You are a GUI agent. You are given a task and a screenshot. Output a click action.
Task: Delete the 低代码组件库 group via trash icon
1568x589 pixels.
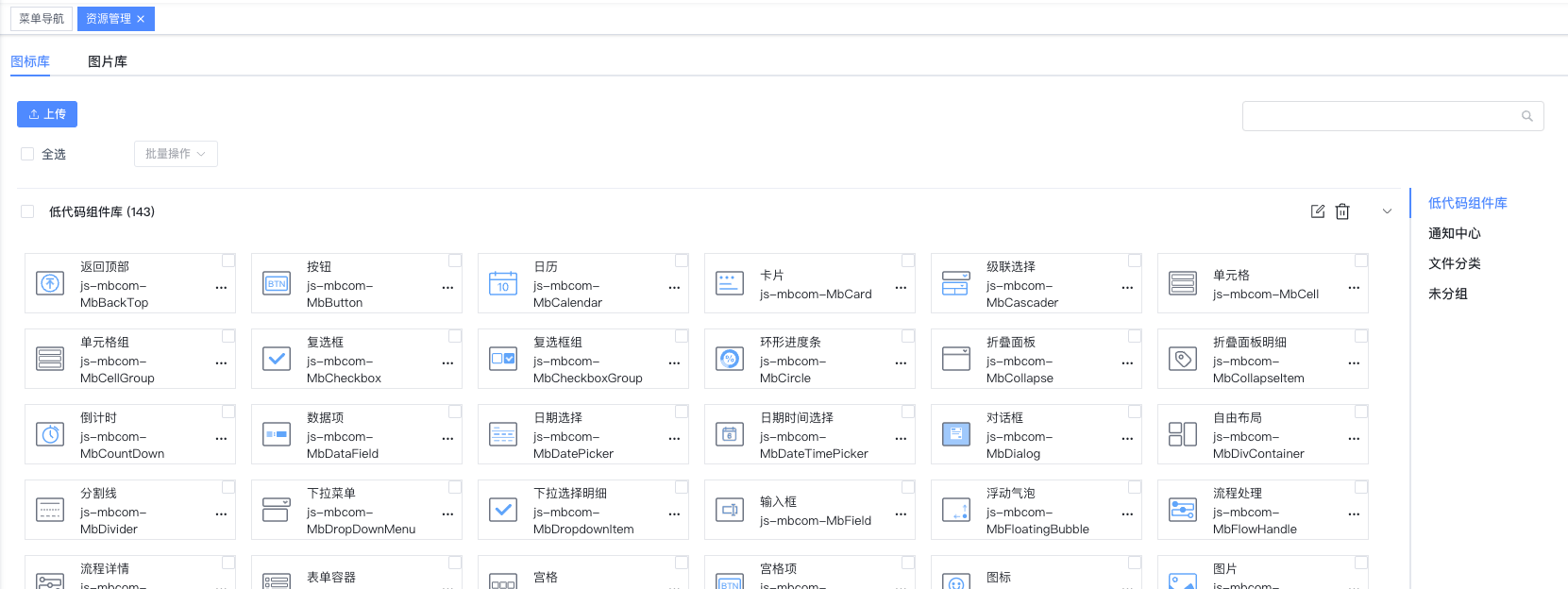click(x=1342, y=211)
